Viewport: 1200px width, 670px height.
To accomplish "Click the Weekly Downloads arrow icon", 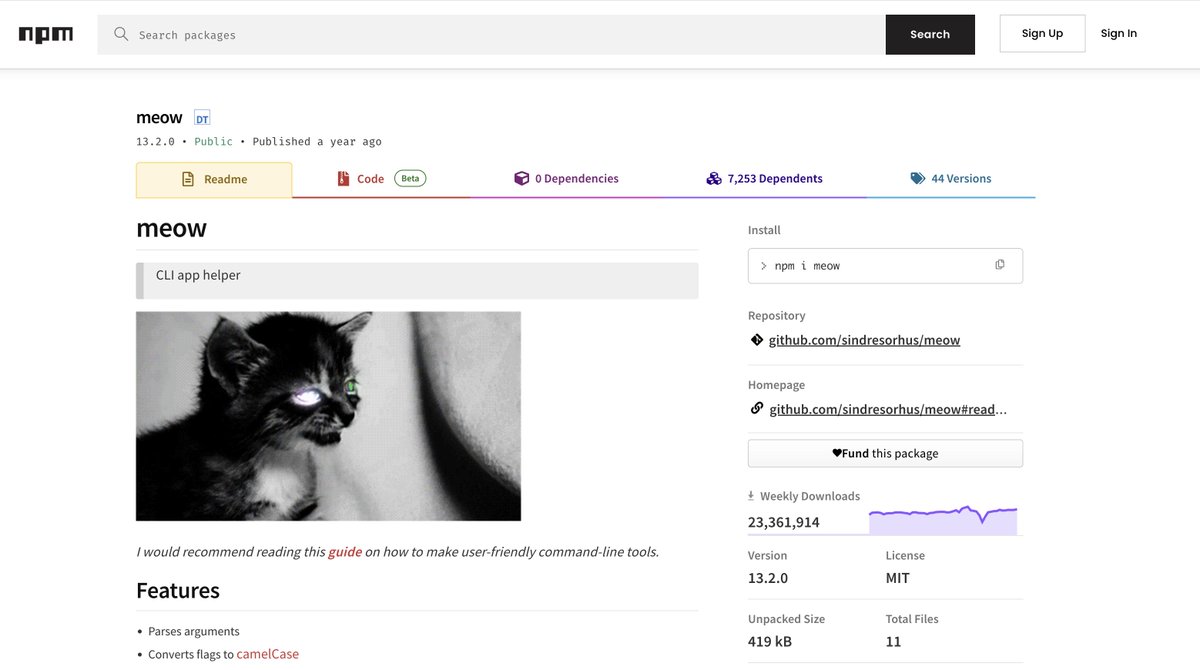I will coord(751,496).
